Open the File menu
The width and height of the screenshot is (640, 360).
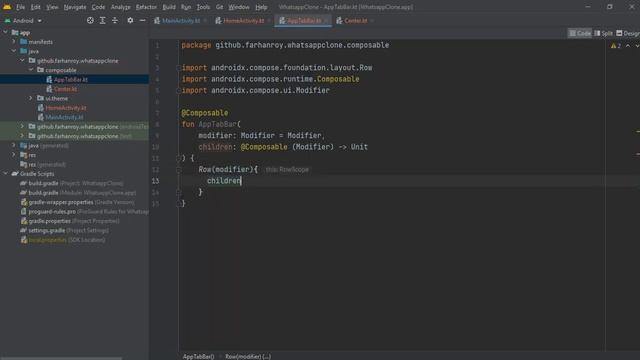click(x=20, y=7)
